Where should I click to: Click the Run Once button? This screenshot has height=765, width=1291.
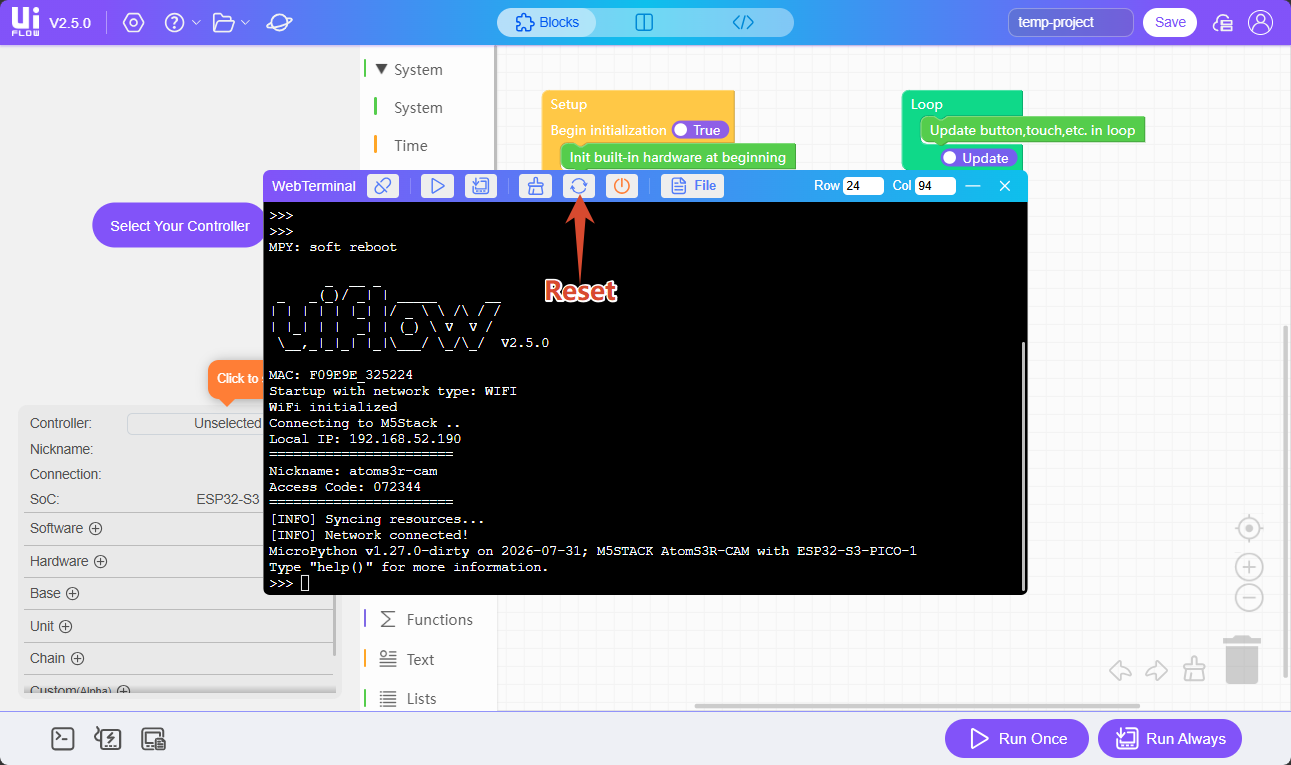click(x=1017, y=739)
